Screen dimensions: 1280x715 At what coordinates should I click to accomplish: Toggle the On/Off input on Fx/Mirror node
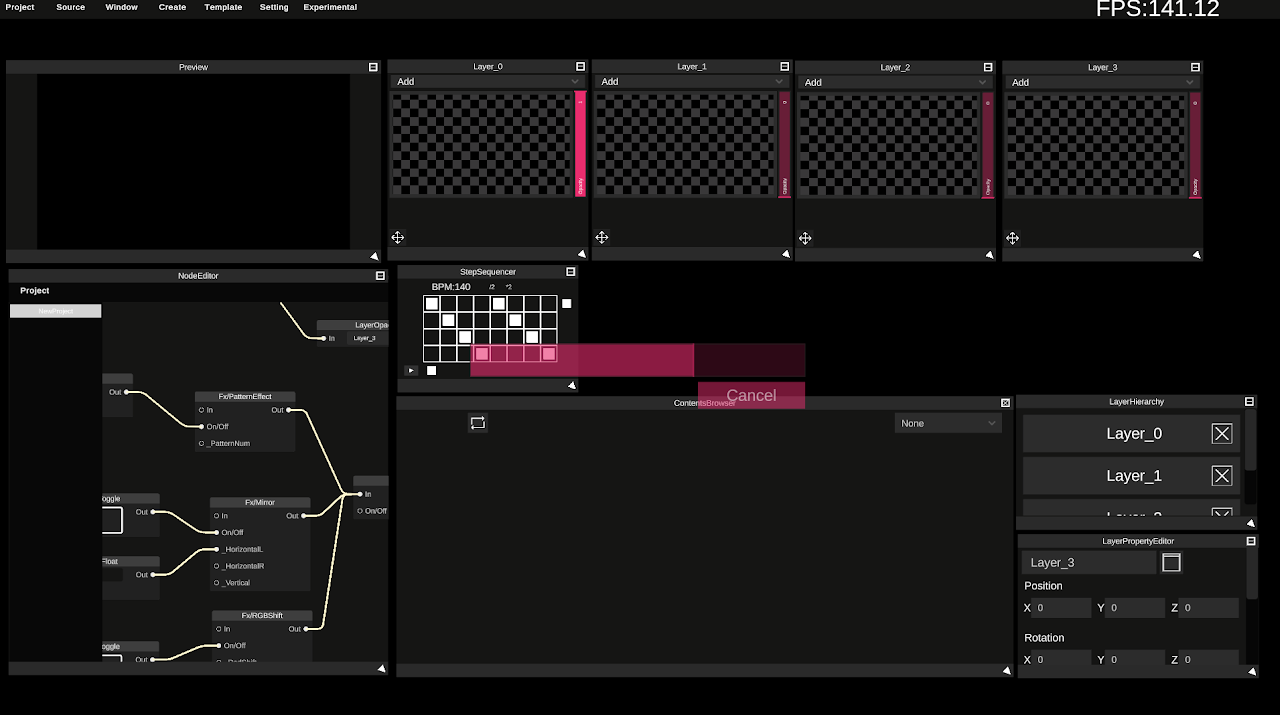pos(215,531)
